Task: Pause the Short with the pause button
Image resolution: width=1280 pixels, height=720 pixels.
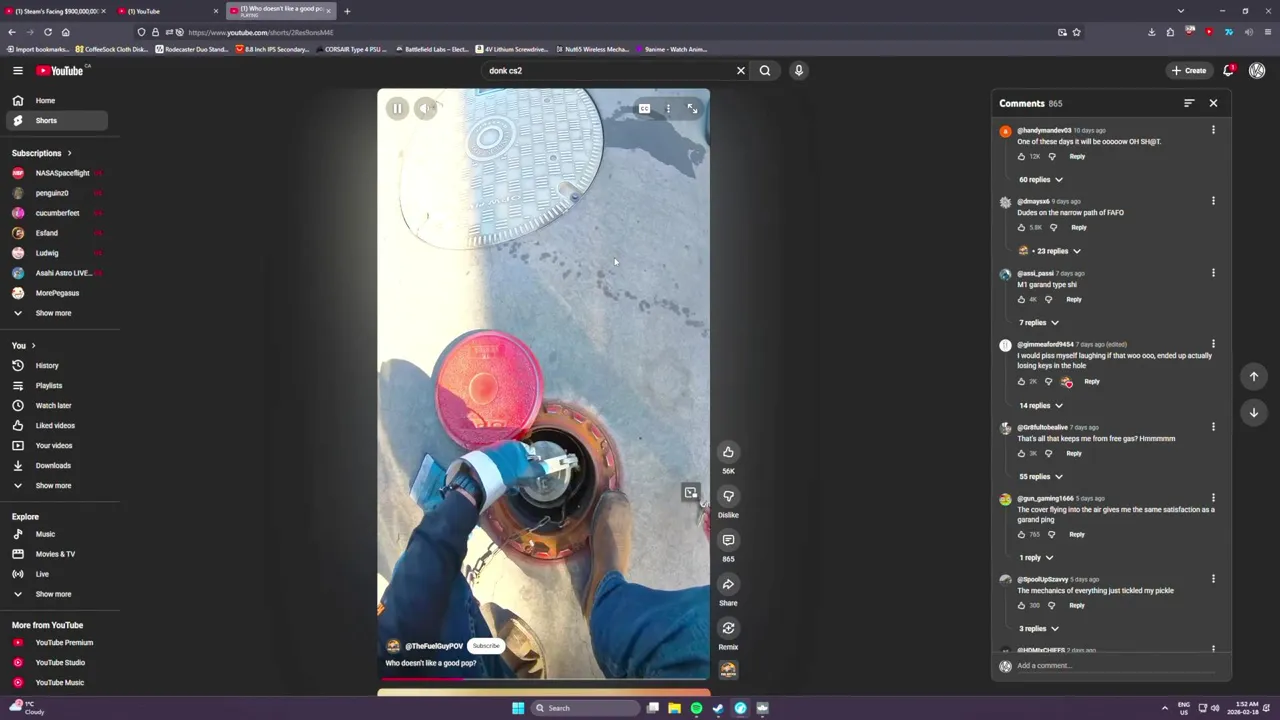Action: click(x=397, y=108)
